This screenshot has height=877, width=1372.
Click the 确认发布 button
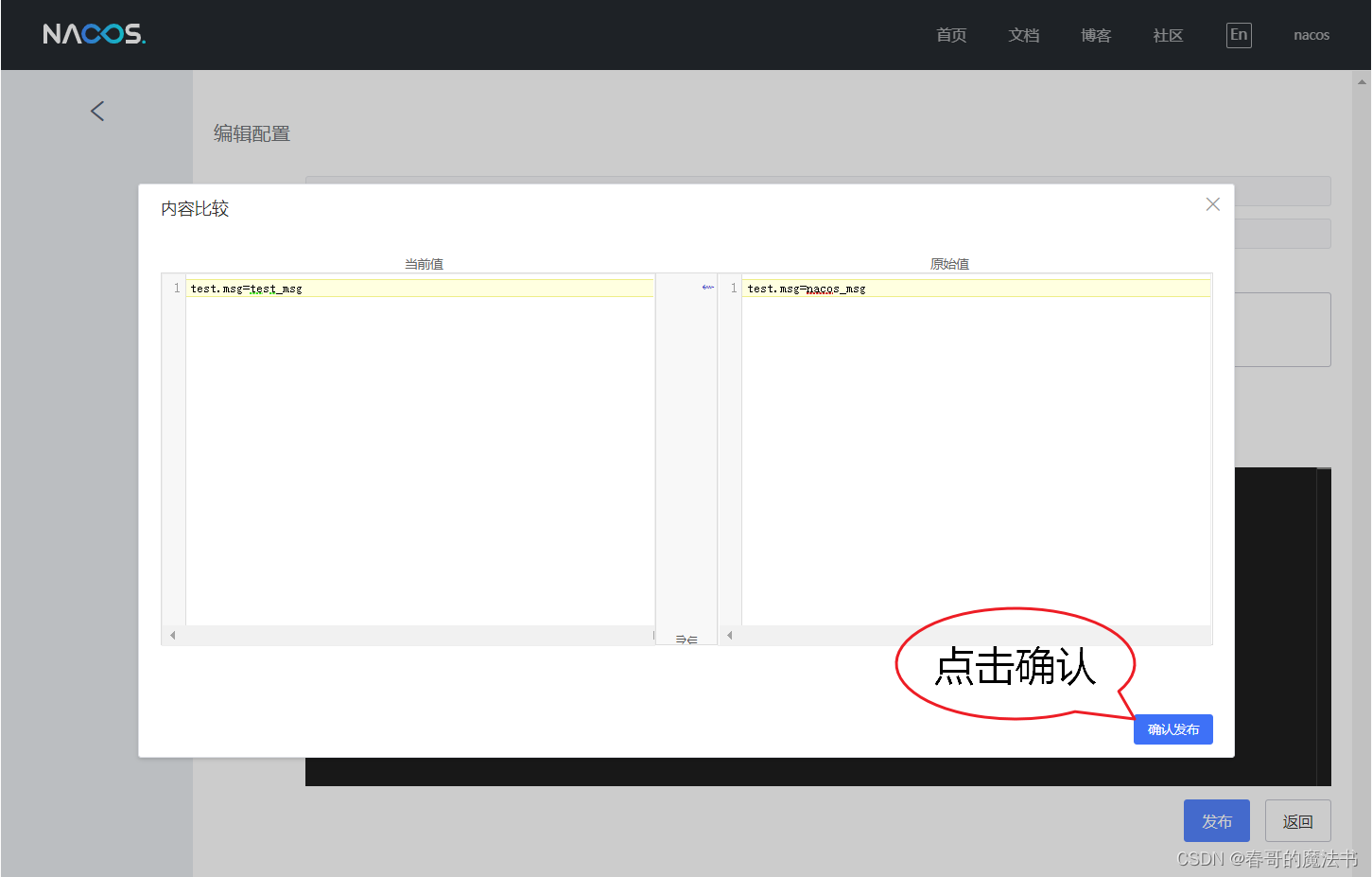coord(1173,729)
